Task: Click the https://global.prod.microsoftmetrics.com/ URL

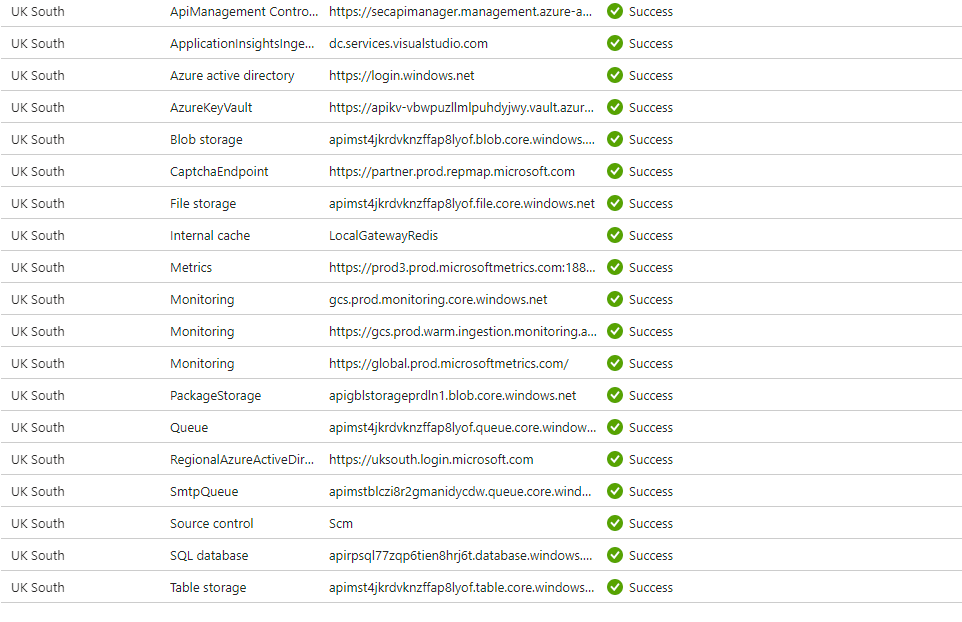Action: pos(448,364)
